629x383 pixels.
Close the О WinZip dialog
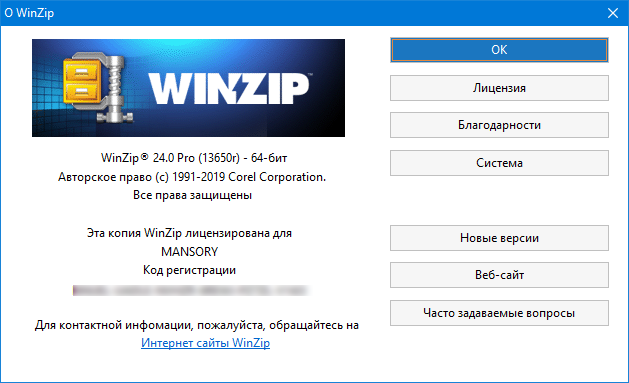click(613, 13)
